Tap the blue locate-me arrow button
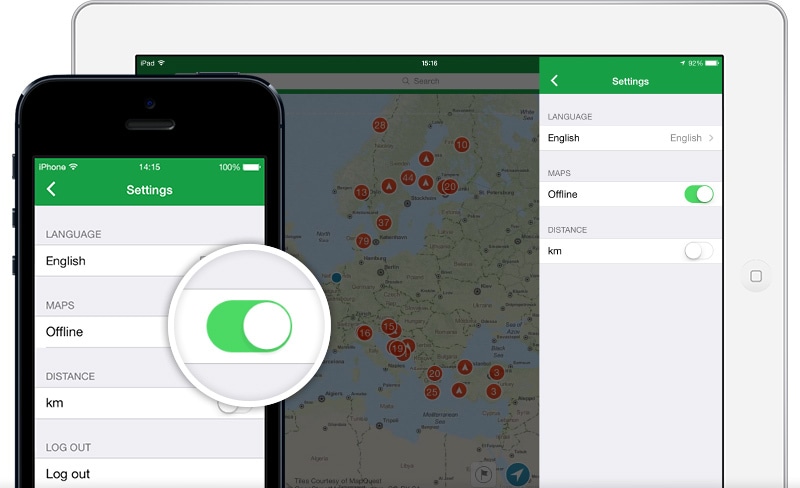 coord(518,475)
